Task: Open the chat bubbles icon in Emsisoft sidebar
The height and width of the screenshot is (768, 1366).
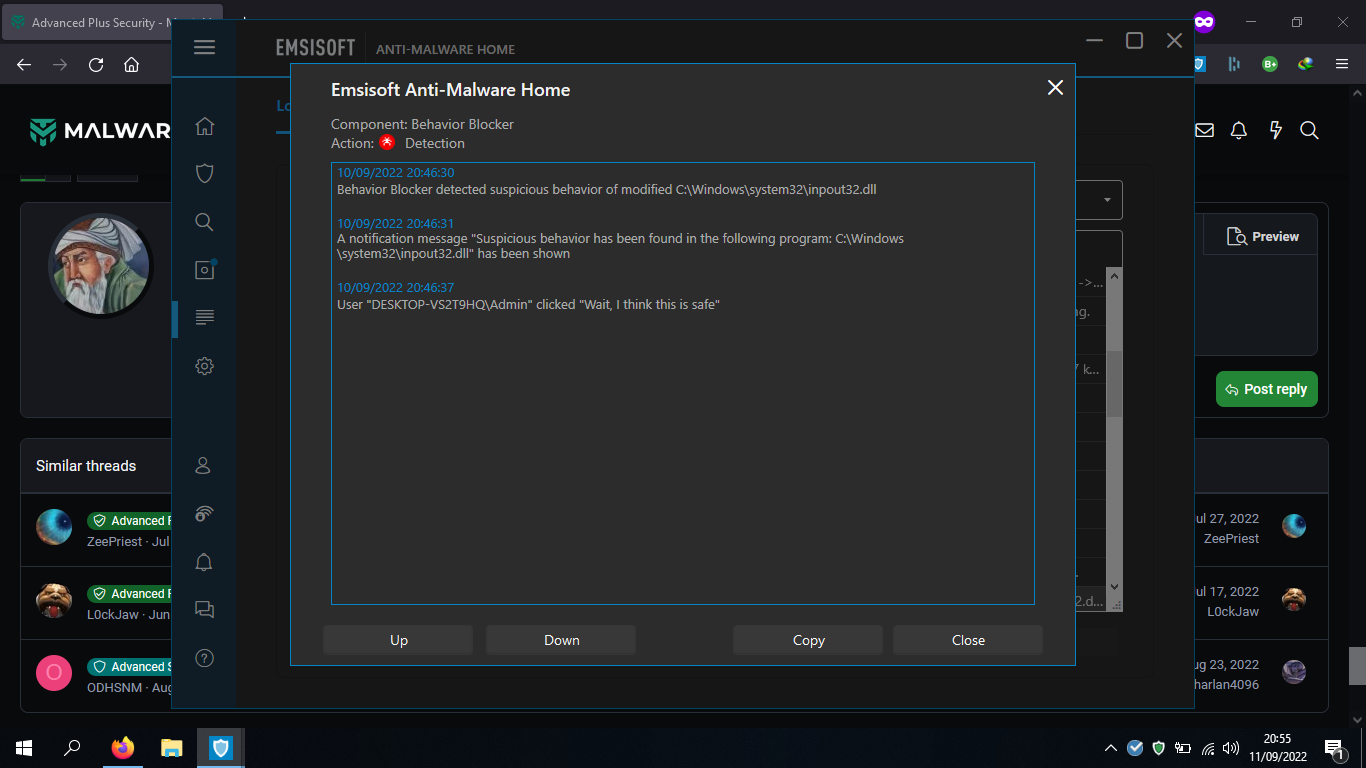Action: 204,609
